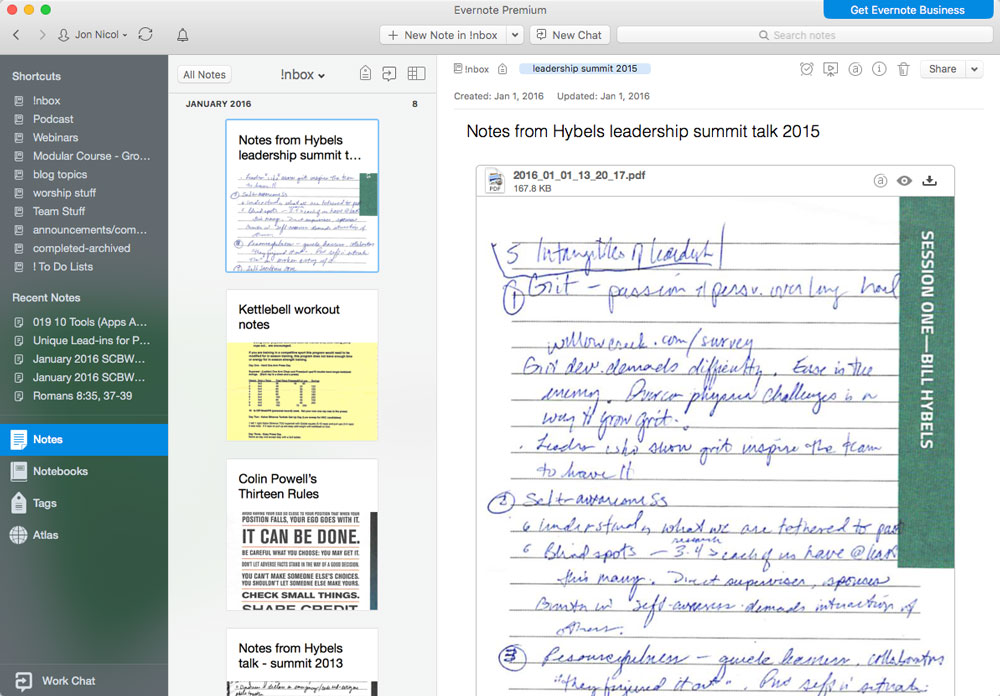Change note list view options icon
This screenshot has height=696, width=1000.
click(x=416, y=74)
